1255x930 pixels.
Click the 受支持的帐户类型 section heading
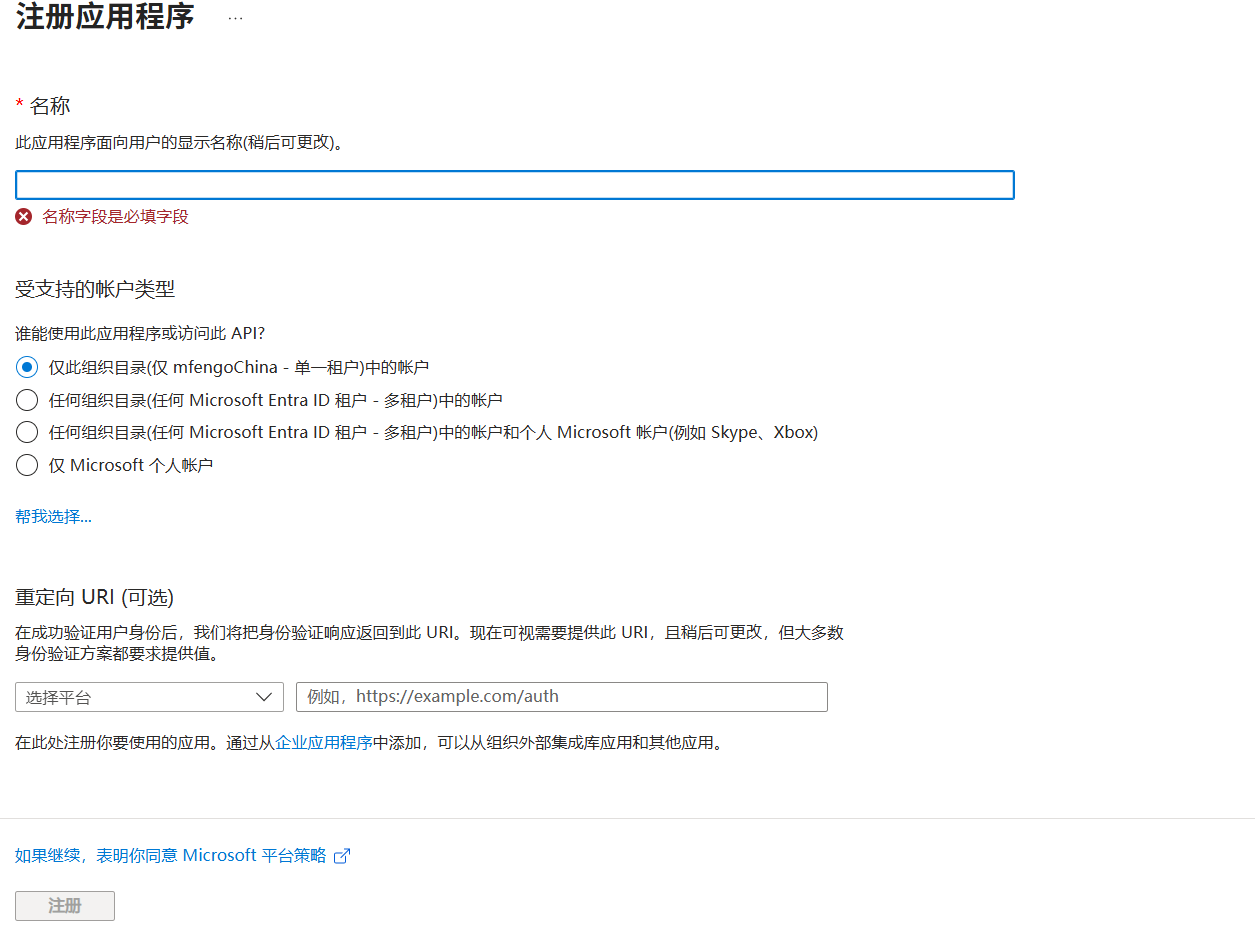(x=95, y=290)
